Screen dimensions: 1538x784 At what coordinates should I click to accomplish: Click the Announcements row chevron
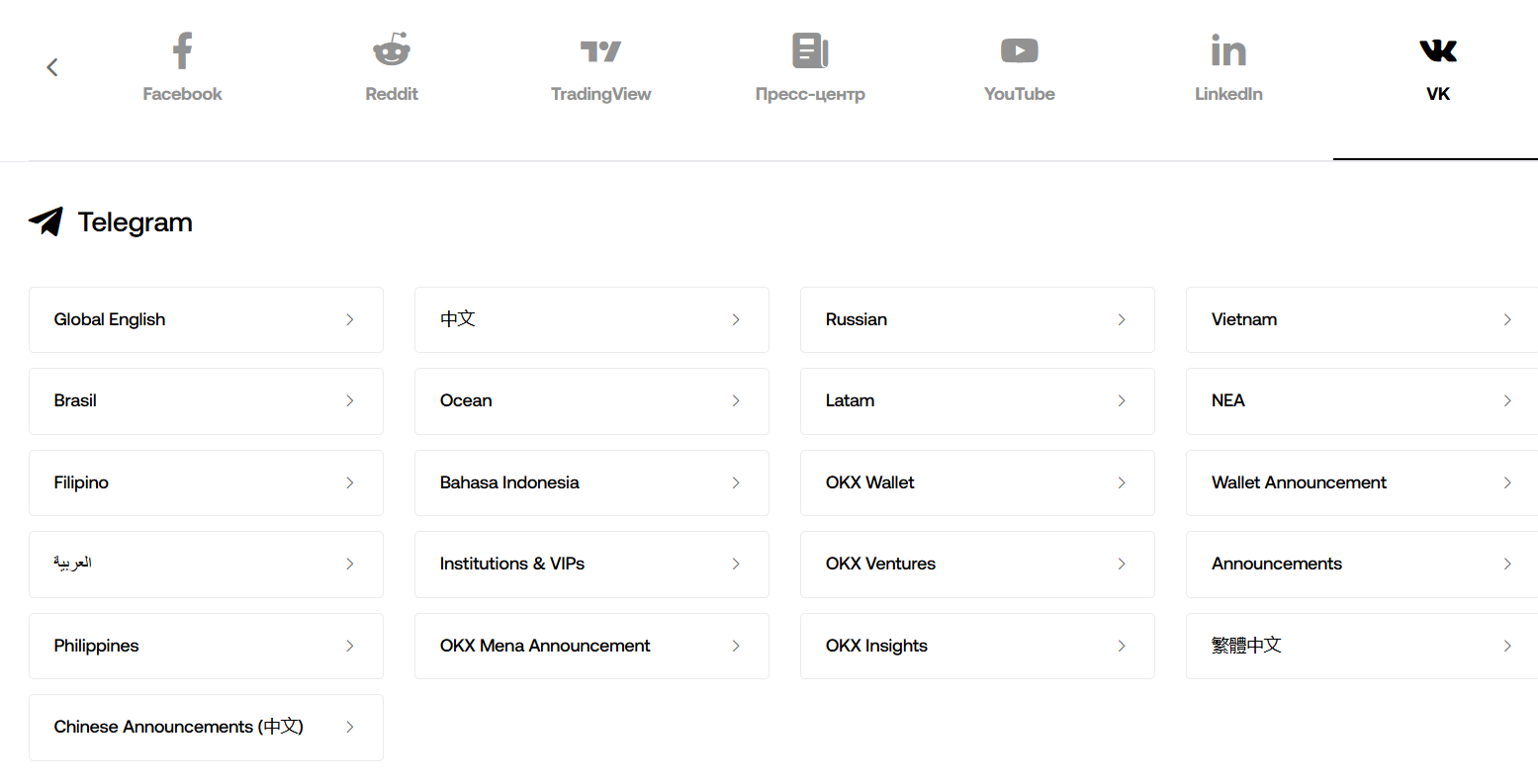(1507, 564)
